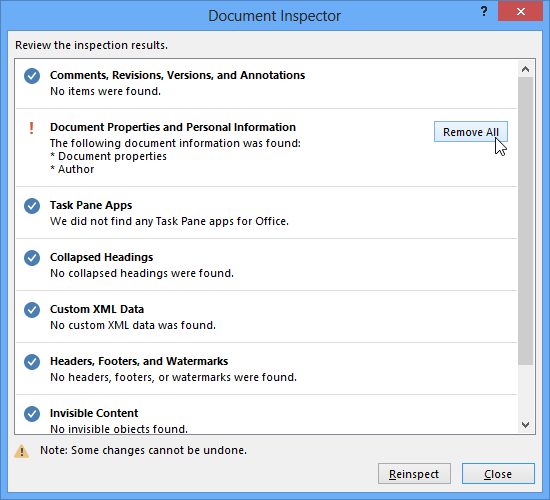
Task: Click the 'Custom XML Data' heading
Action: 97,309
